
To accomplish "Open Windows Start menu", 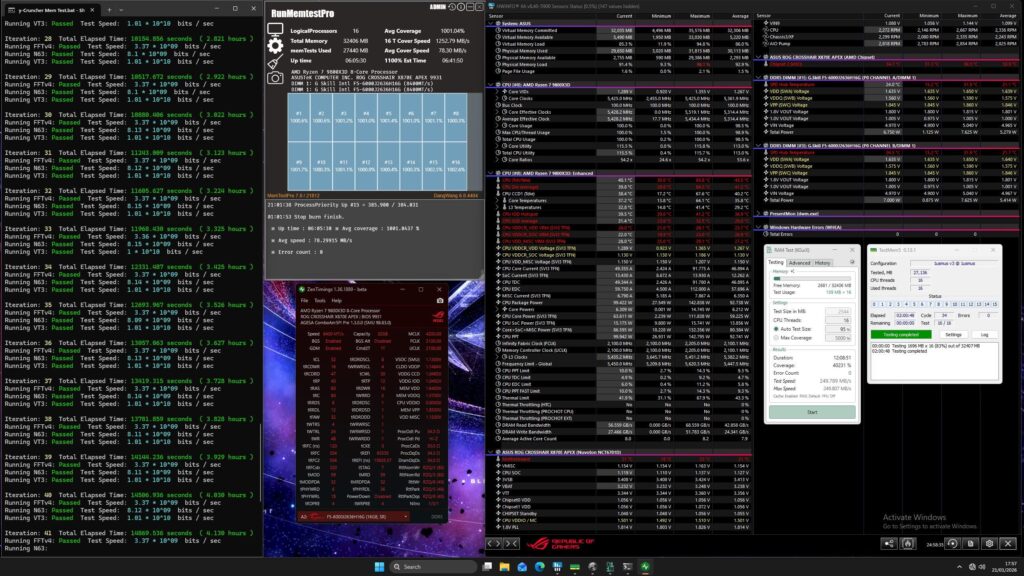I will tap(379, 566).
